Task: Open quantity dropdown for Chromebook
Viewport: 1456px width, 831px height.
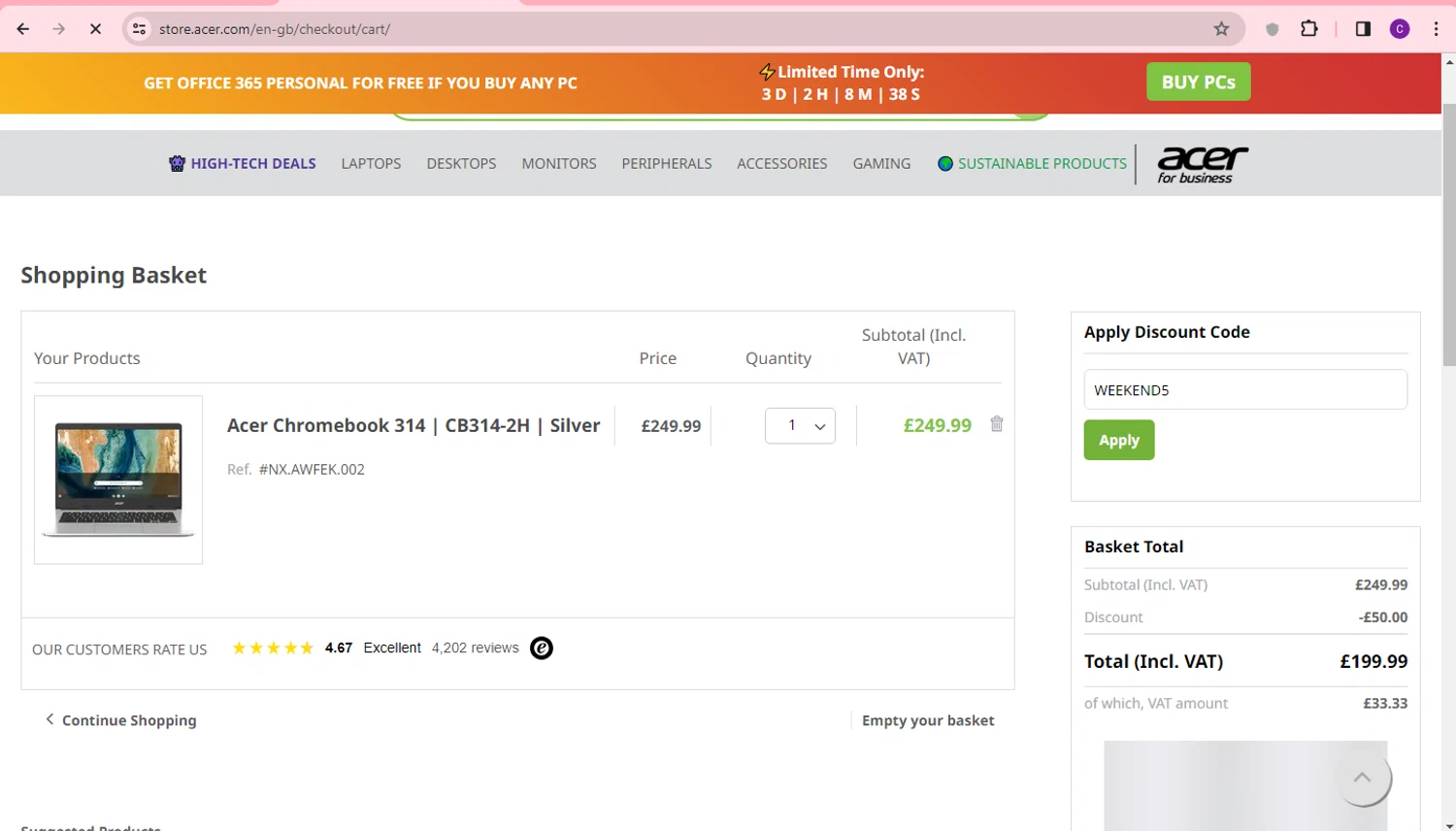Action: [x=800, y=425]
